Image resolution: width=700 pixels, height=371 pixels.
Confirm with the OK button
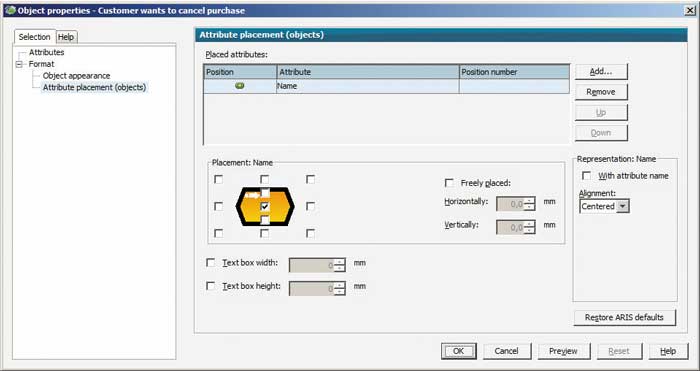(x=458, y=351)
